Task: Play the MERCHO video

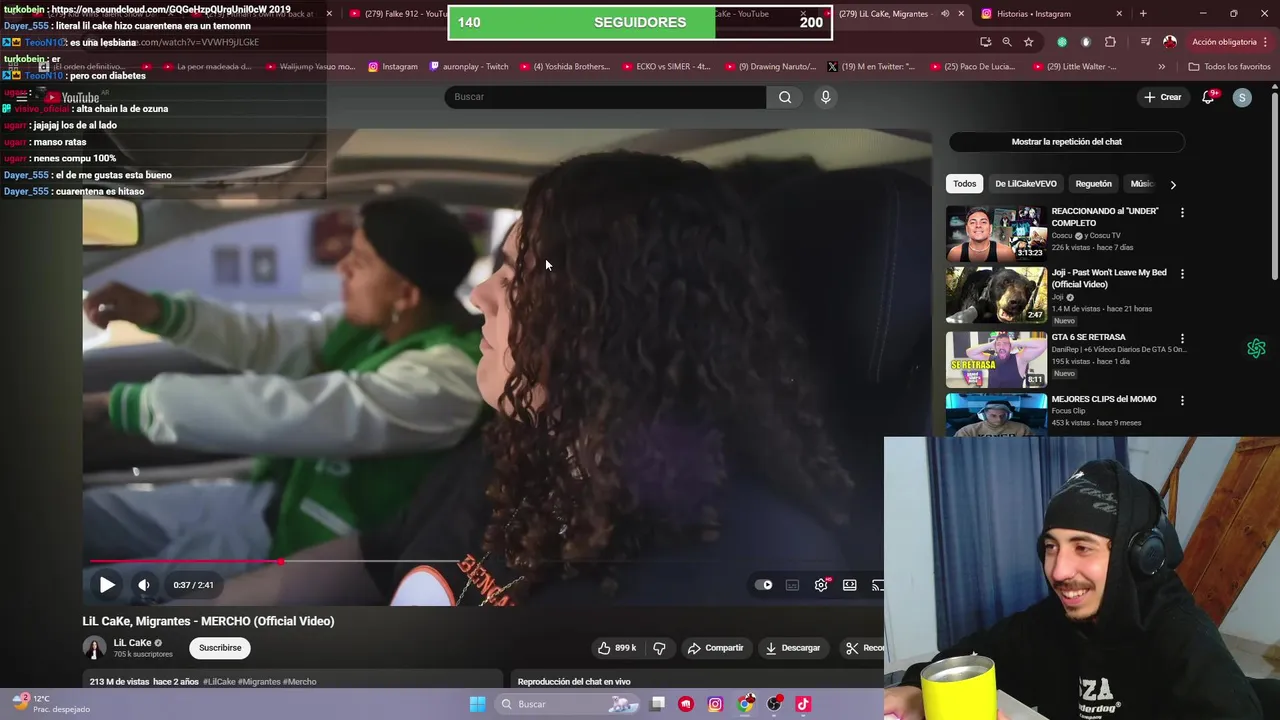Action: click(107, 585)
